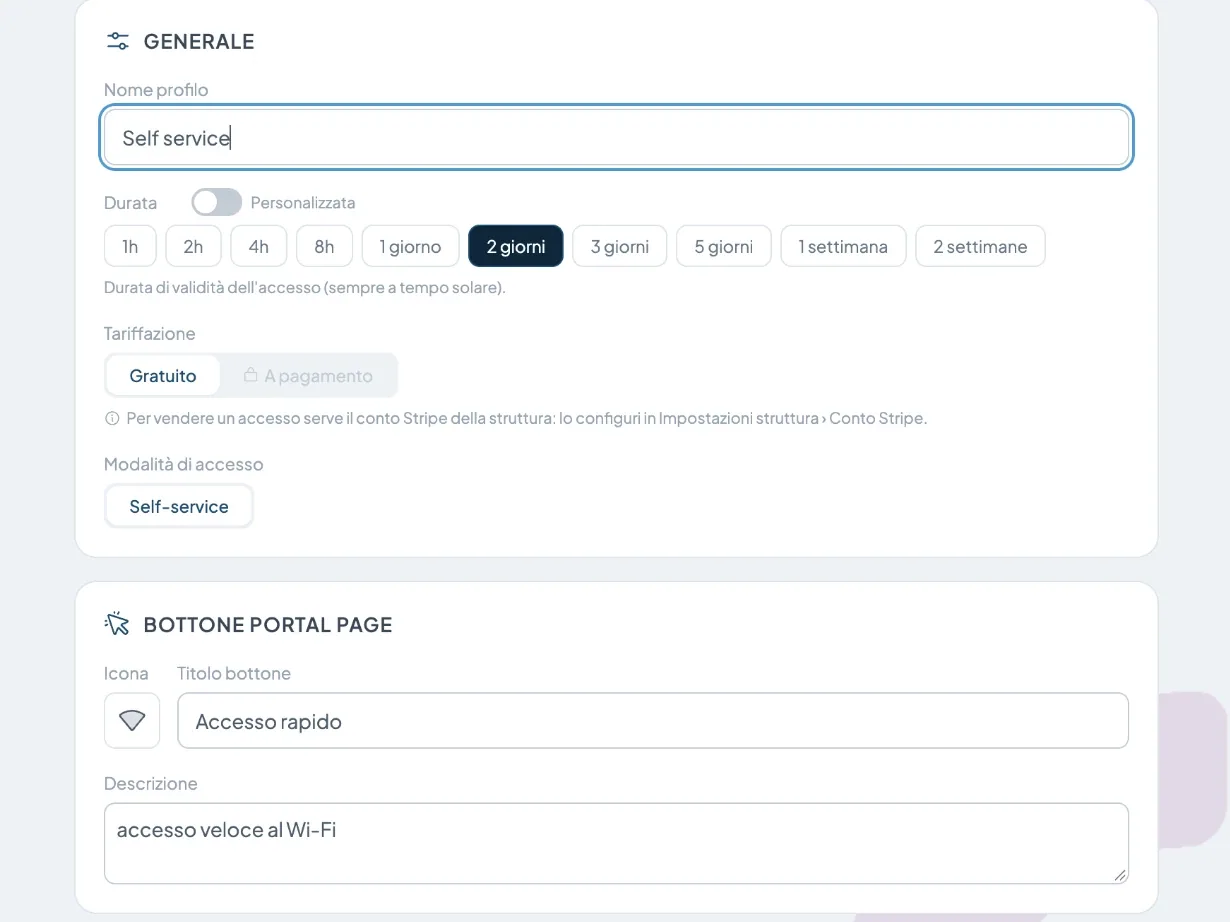The height and width of the screenshot is (922, 1230).
Task: Select Self-service access mode
Action: click(179, 506)
